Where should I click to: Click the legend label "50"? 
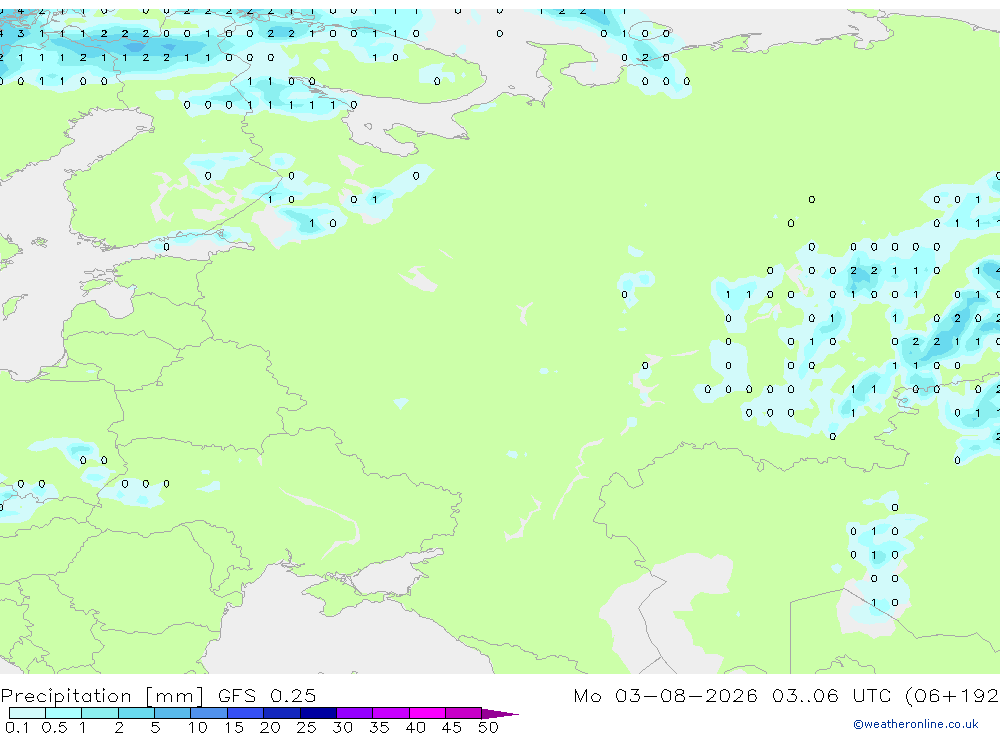click(488, 727)
